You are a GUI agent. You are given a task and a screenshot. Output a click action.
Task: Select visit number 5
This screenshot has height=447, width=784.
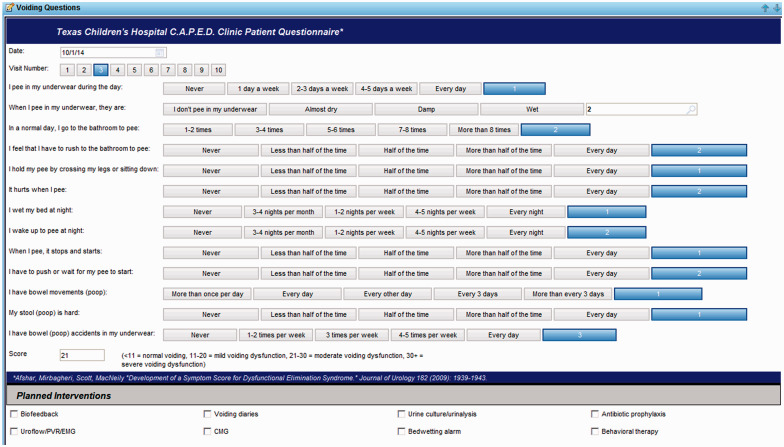tap(134, 70)
